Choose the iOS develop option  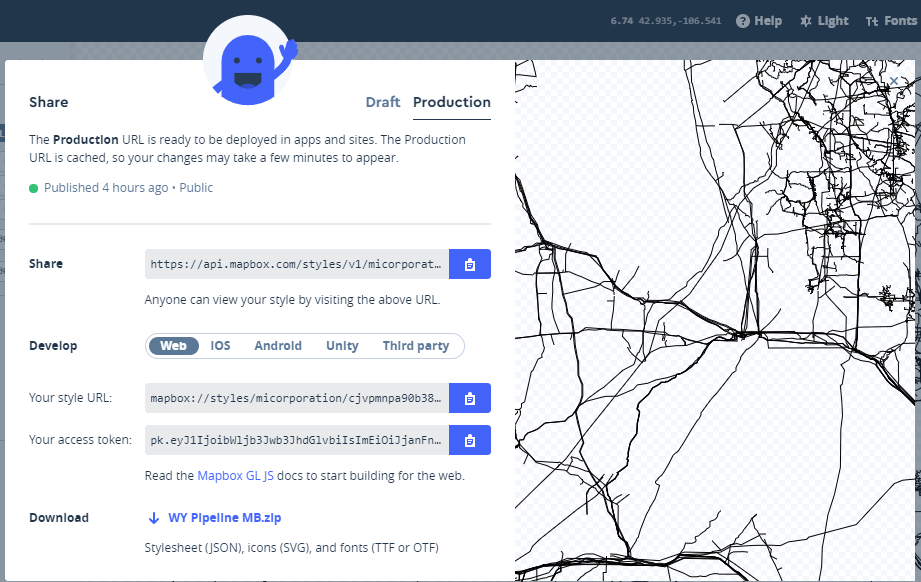pos(220,346)
